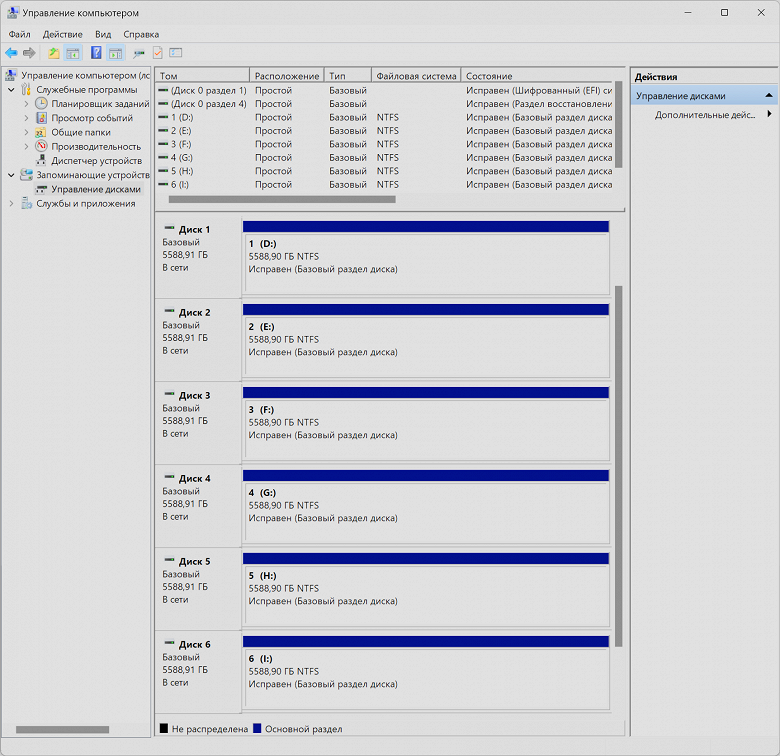Click the Event Viewer icon in tree
The height and width of the screenshot is (756, 780).
pos(41,118)
